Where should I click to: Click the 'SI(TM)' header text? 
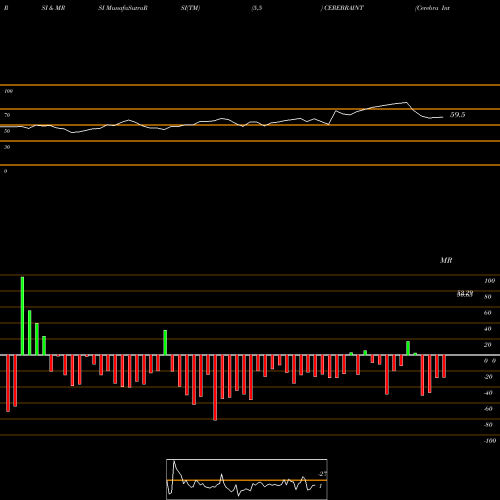coord(190,8)
